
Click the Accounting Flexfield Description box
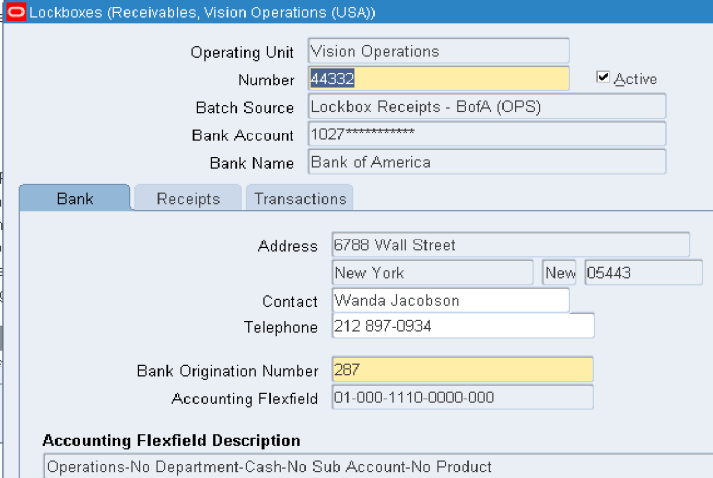coord(378,466)
